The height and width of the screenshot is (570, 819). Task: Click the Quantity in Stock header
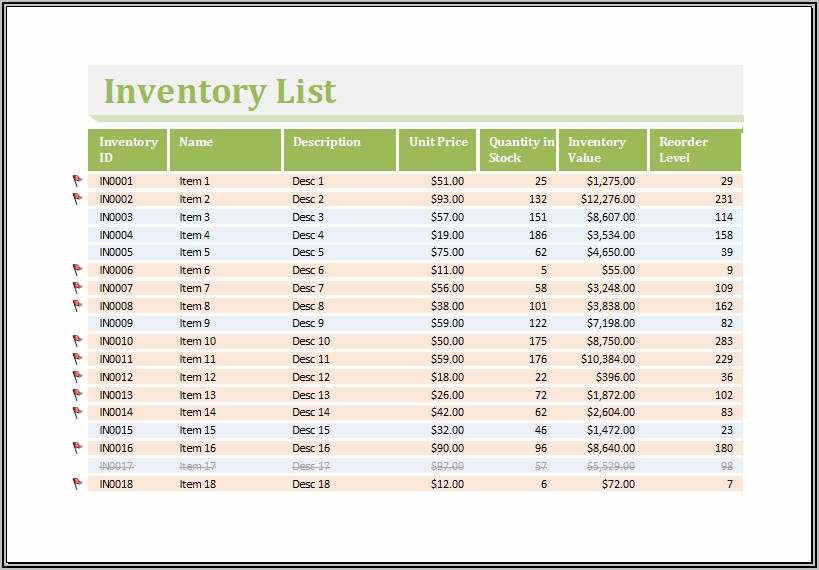[518, 150]
